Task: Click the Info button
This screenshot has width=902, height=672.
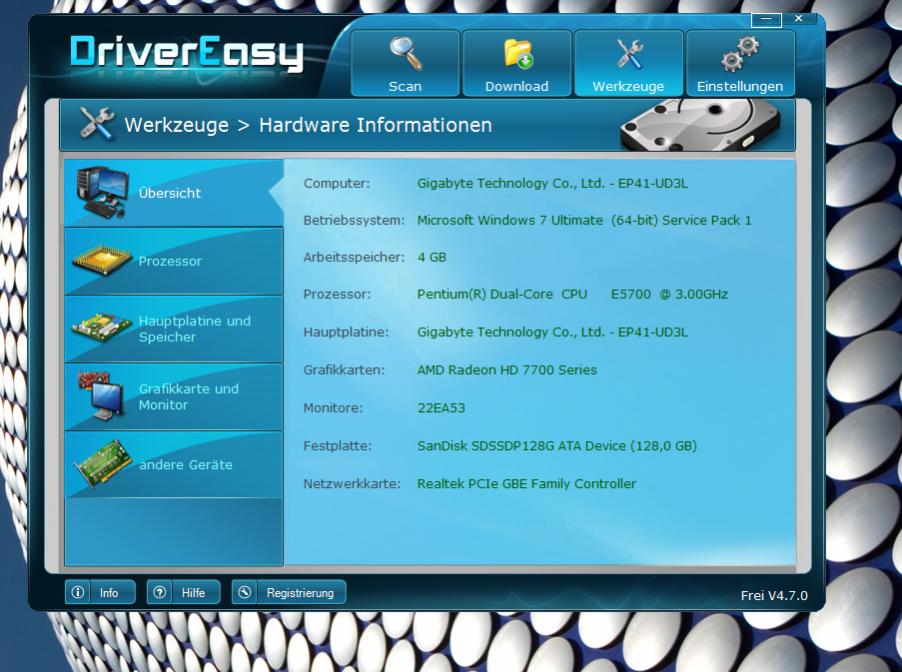Action: pos(100,592)
